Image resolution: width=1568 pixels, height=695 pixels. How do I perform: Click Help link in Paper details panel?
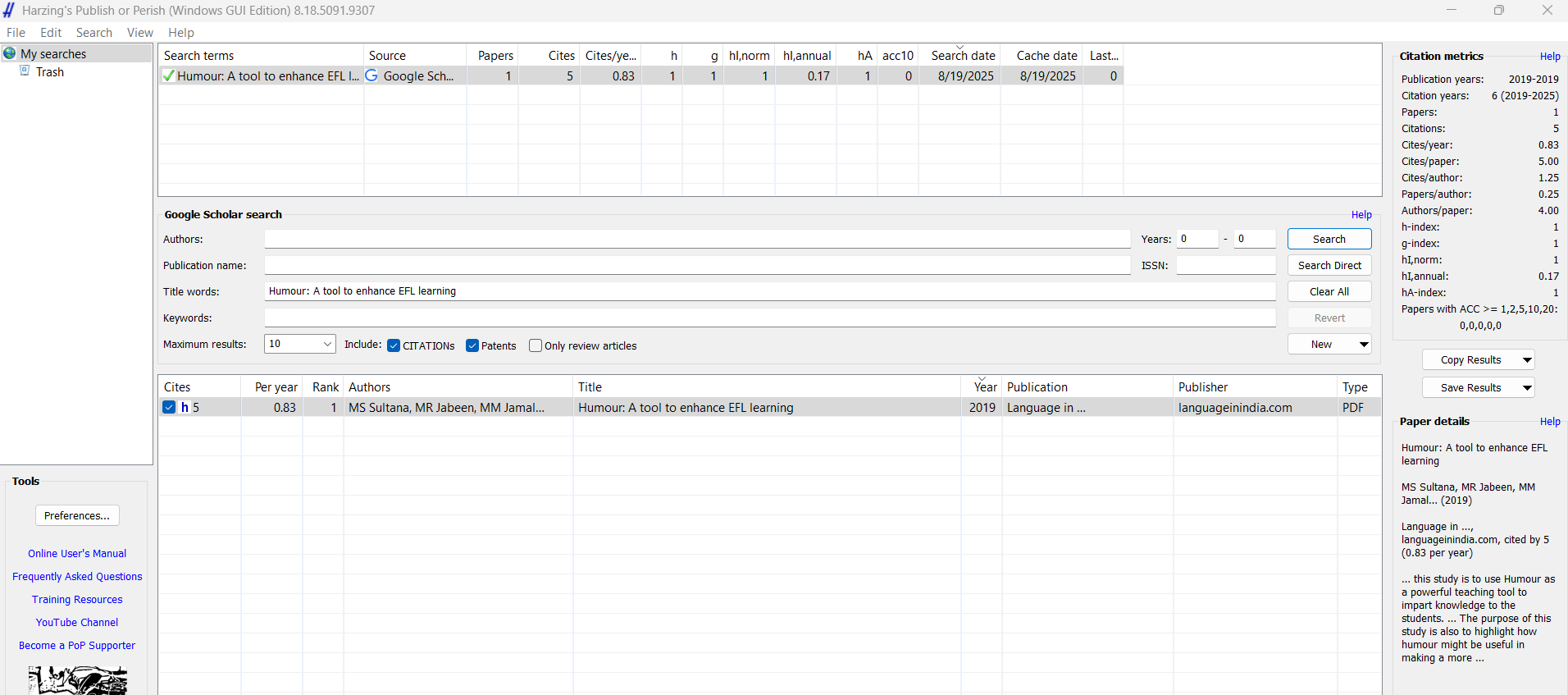click(x=1550, y=422)
